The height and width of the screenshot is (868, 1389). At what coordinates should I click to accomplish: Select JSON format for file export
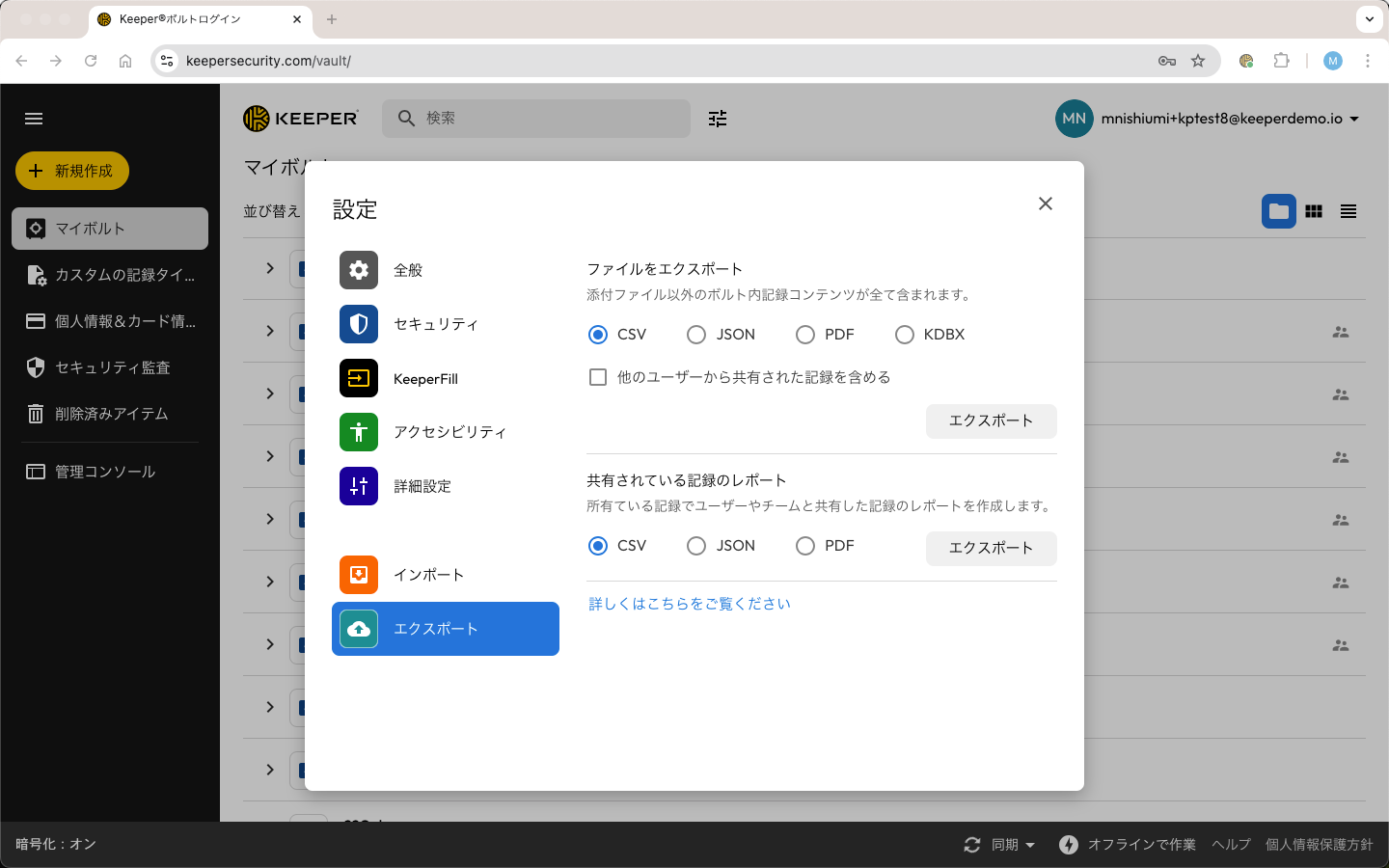tap(696, 335)
